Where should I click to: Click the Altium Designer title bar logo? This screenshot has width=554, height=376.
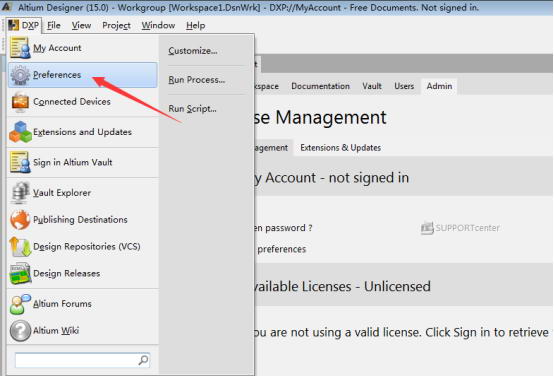click(x=6, y=6)
